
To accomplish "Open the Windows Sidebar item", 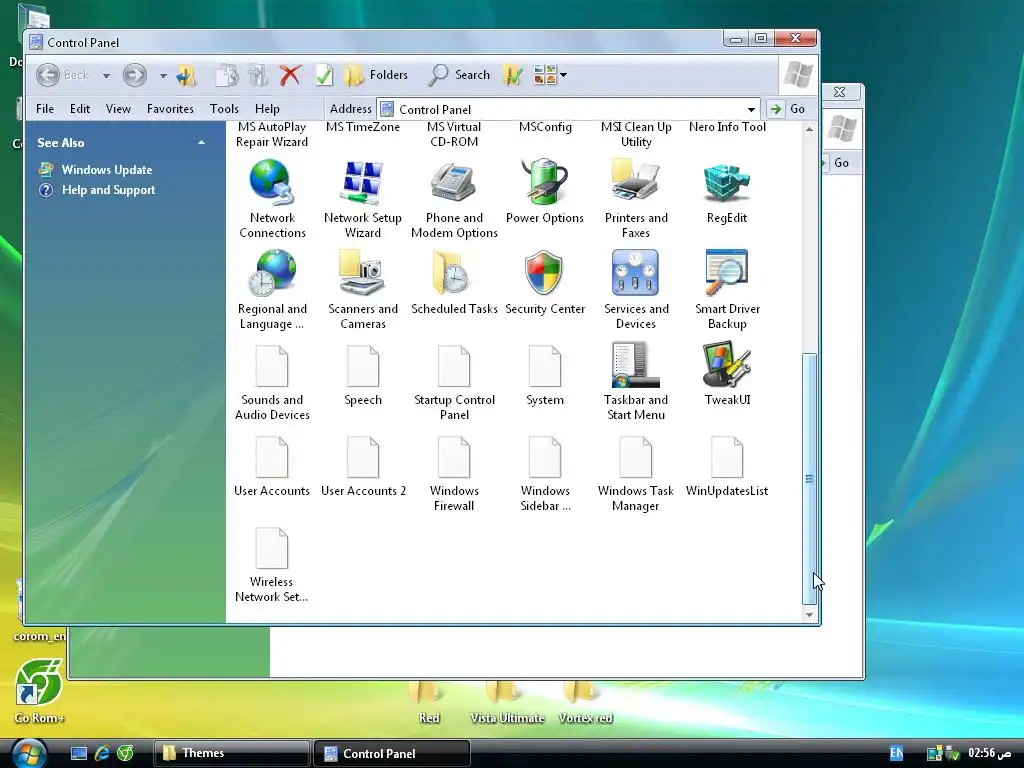I will (545, 473).
